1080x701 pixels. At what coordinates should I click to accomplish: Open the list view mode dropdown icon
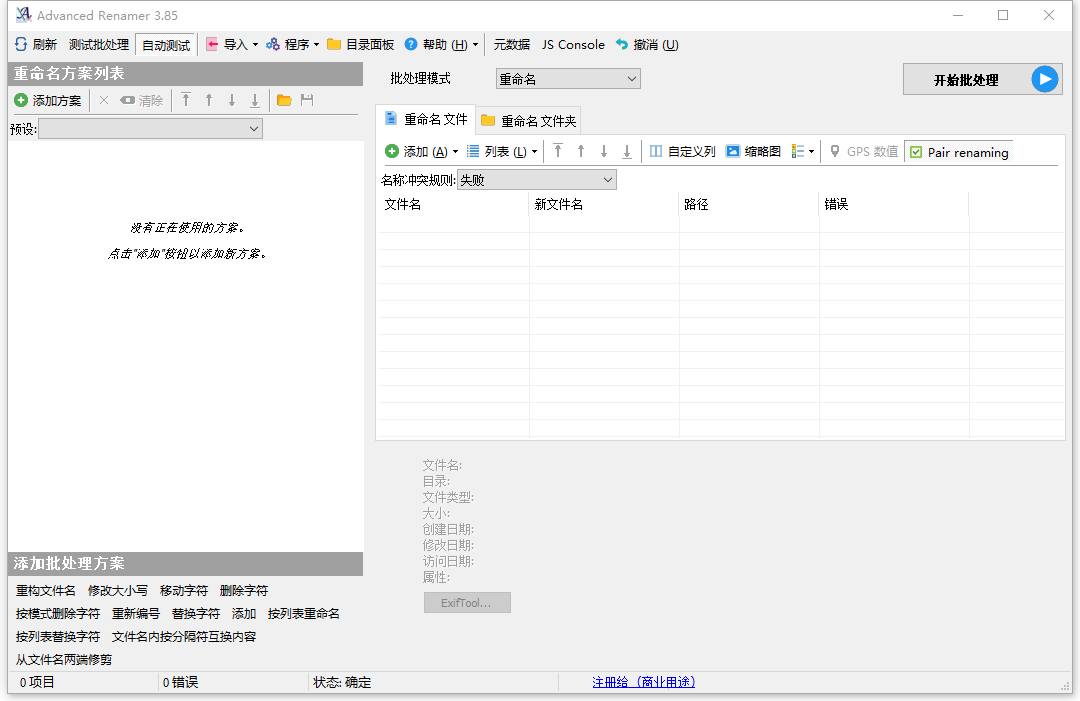point(803,151)
